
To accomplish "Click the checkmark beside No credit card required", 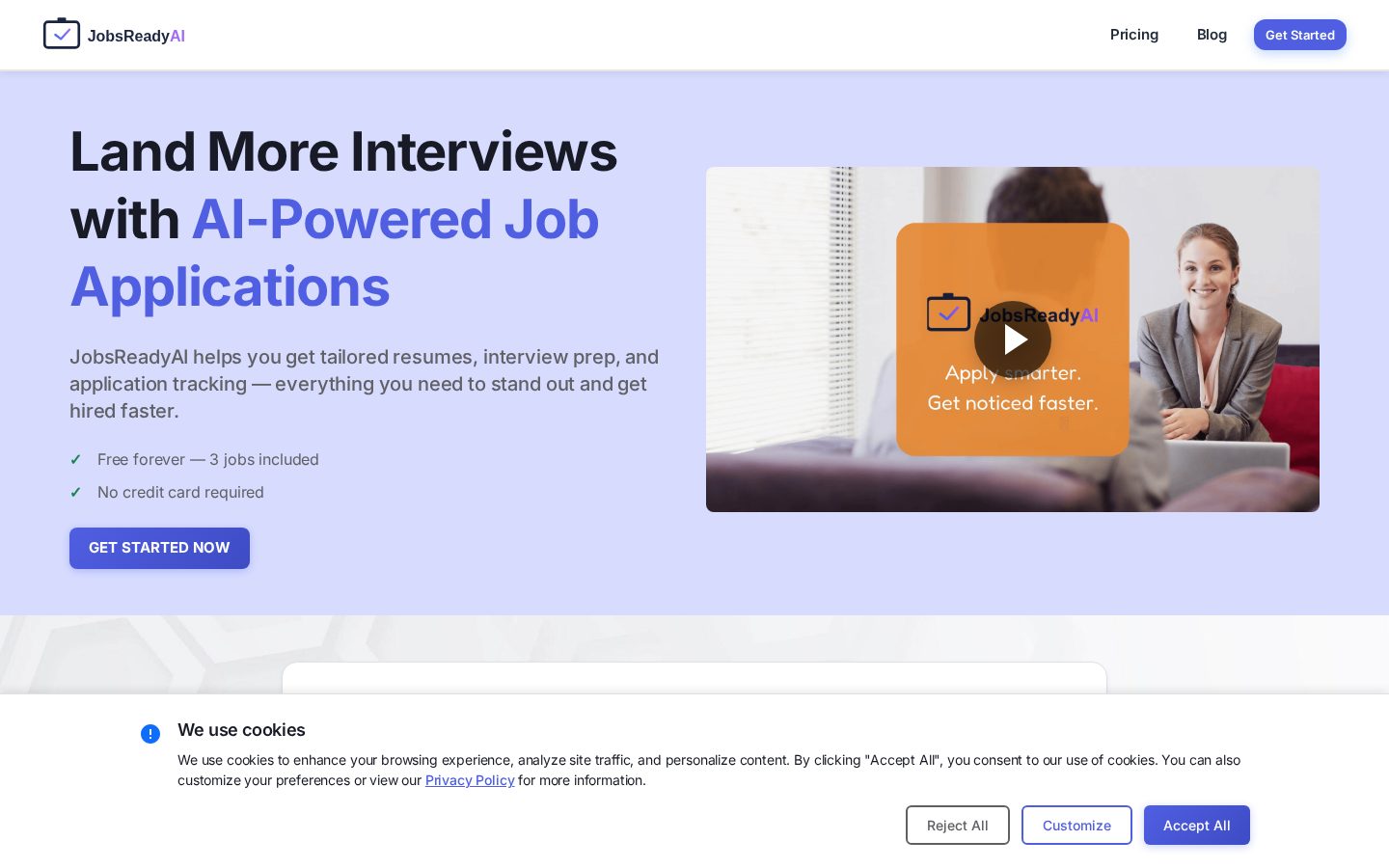I will (75, 493).
